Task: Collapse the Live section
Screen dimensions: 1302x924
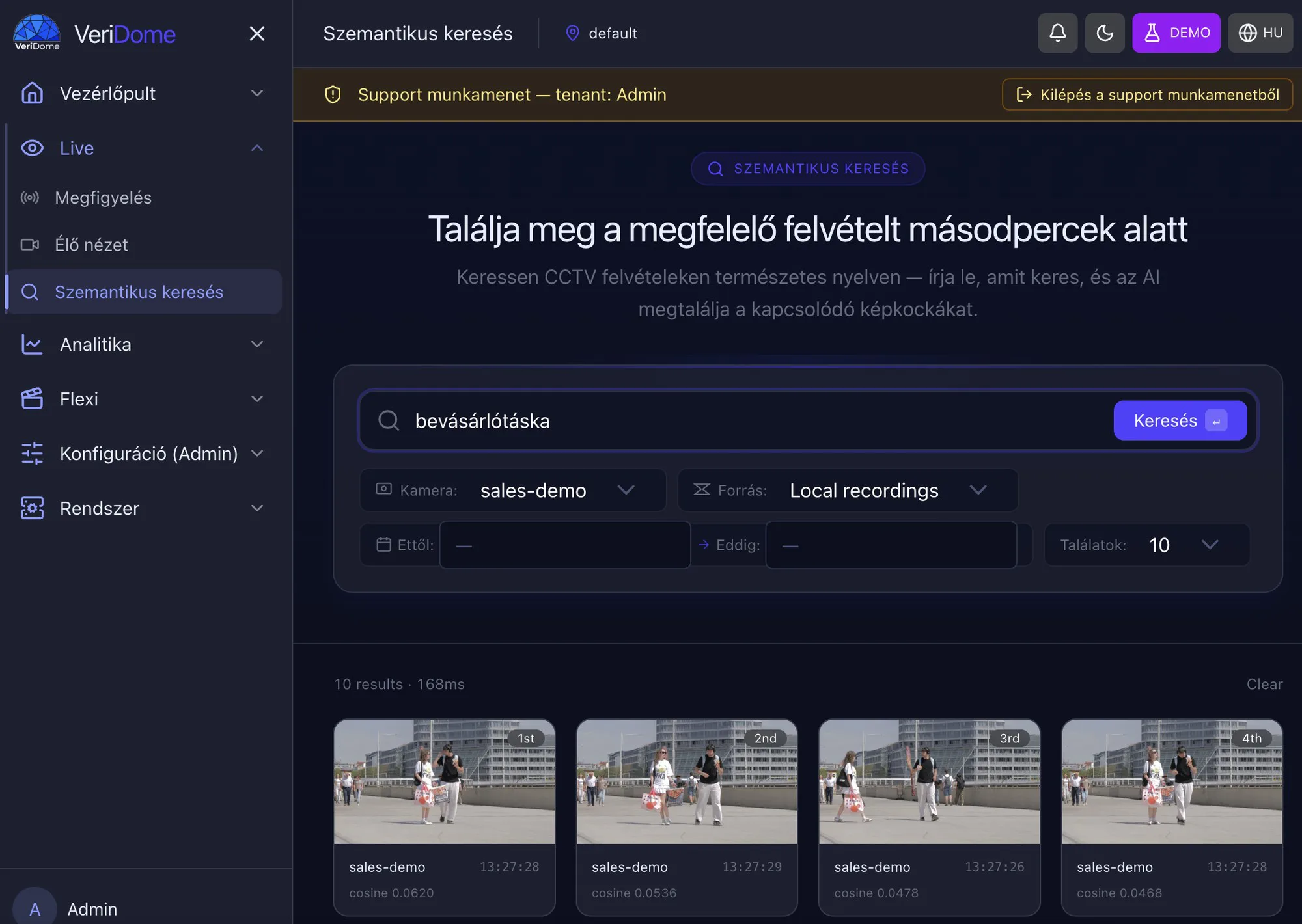Action: pyautogui.click(x=143, y=148)
